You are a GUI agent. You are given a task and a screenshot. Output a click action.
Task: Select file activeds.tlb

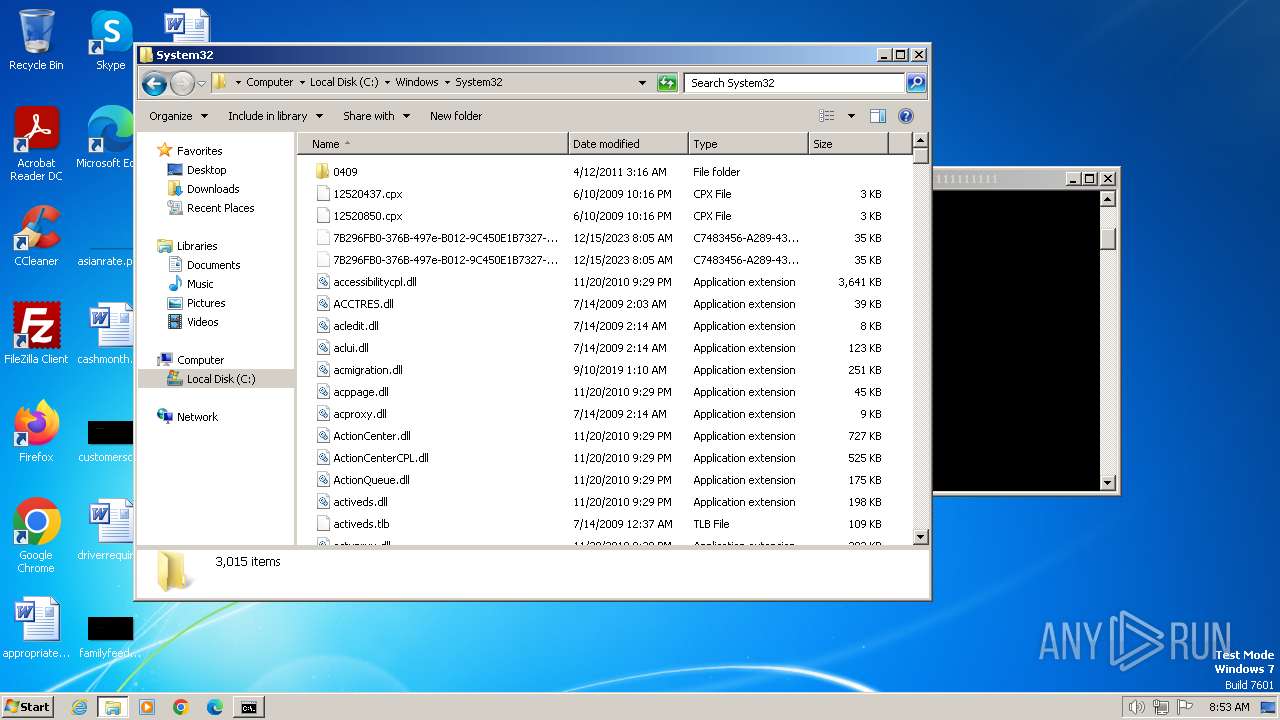361,524
